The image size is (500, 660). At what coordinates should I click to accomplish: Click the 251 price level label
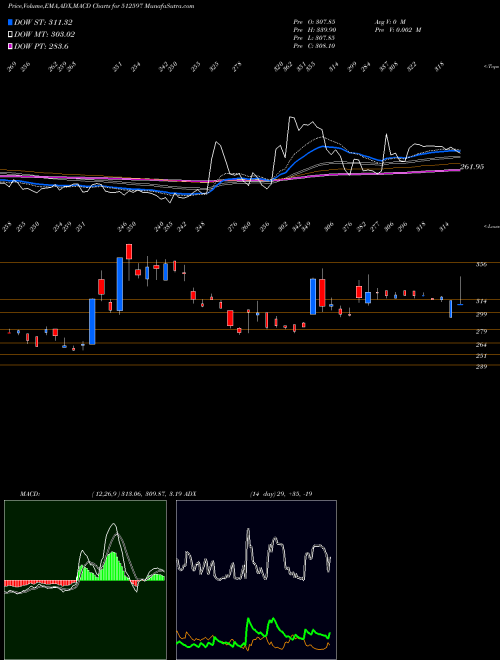pos(481,356)
